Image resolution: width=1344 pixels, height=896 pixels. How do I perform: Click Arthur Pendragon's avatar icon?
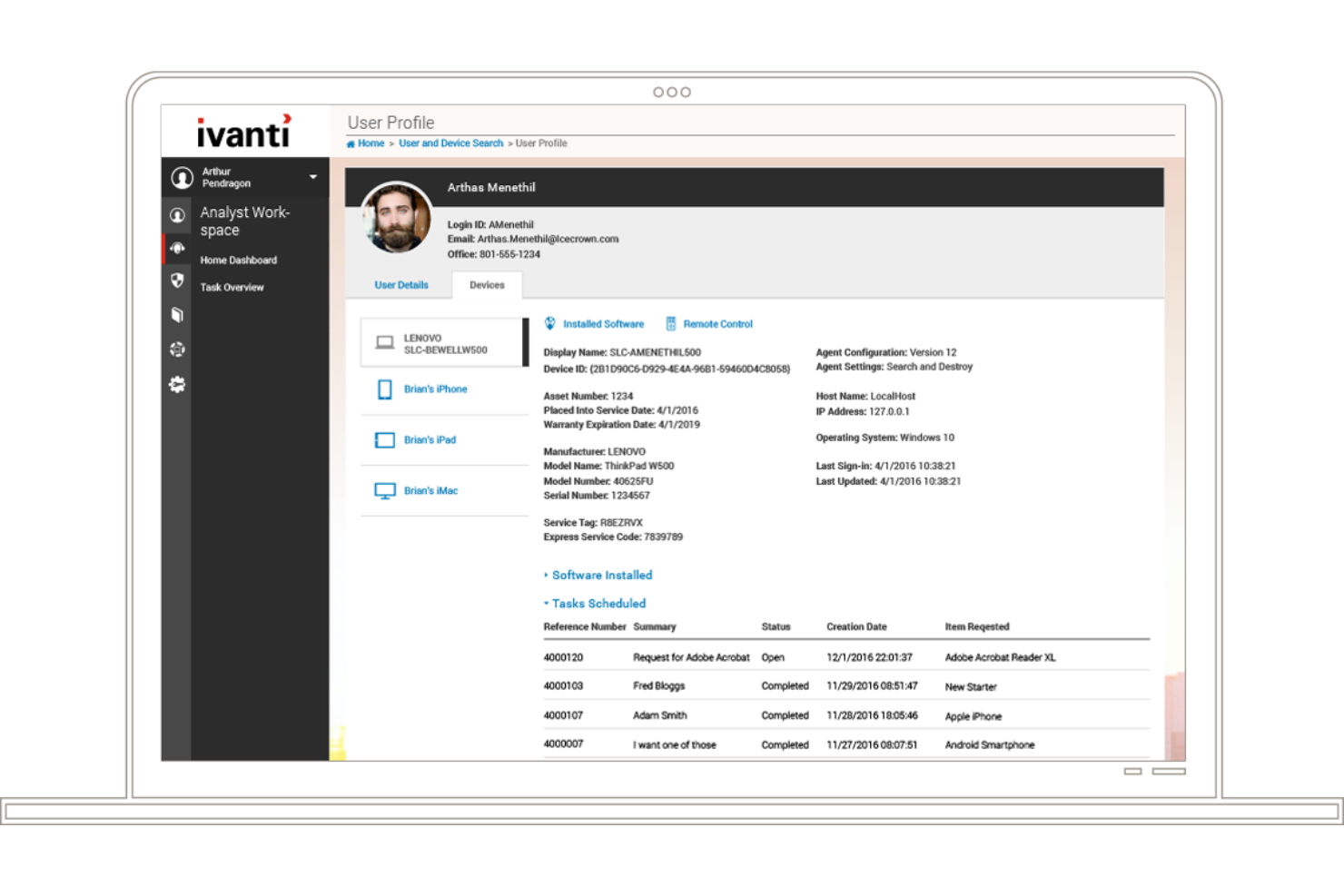[183, 177]
